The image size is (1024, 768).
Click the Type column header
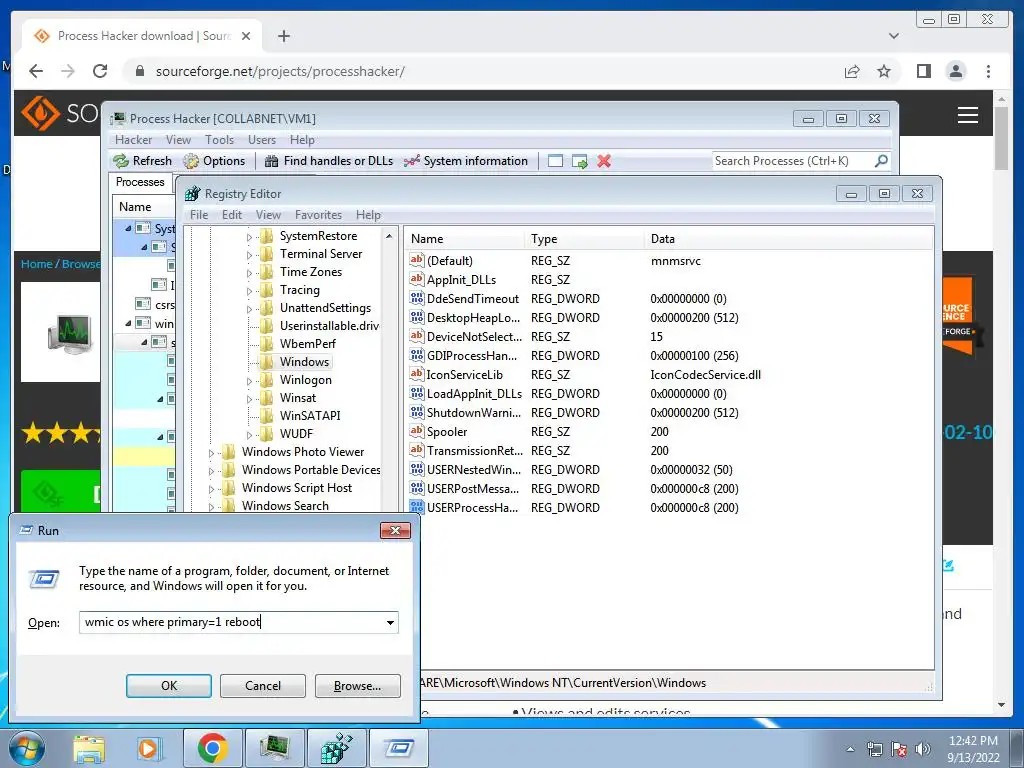(584, 239)
